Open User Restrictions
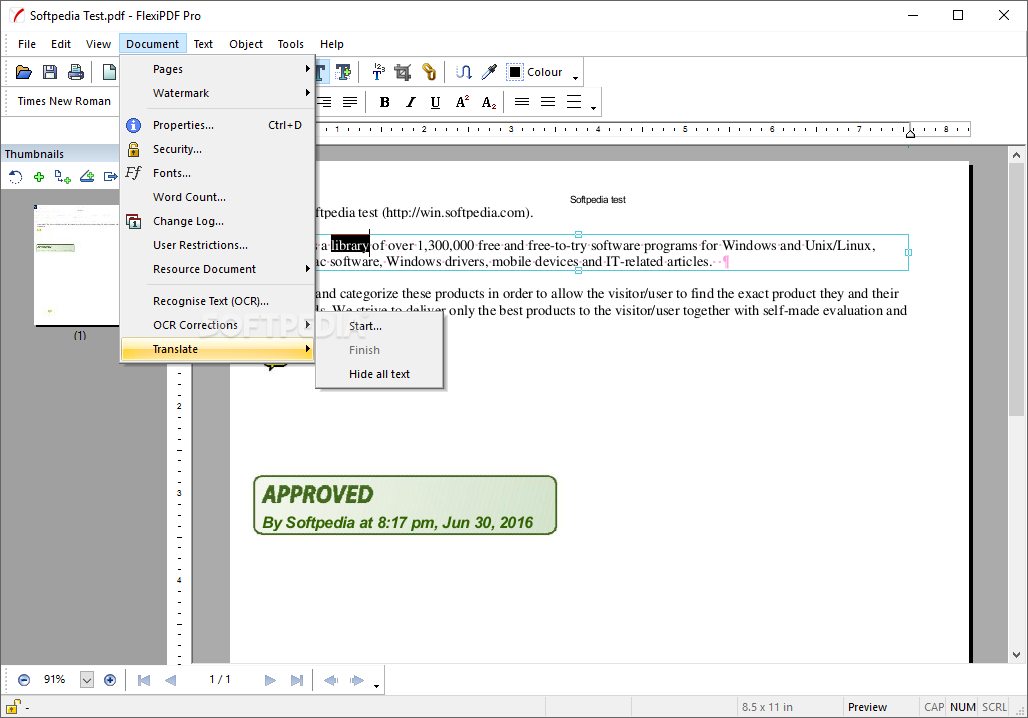The height and width of the screenshot is (718, 1028). [x=217, y=245]
